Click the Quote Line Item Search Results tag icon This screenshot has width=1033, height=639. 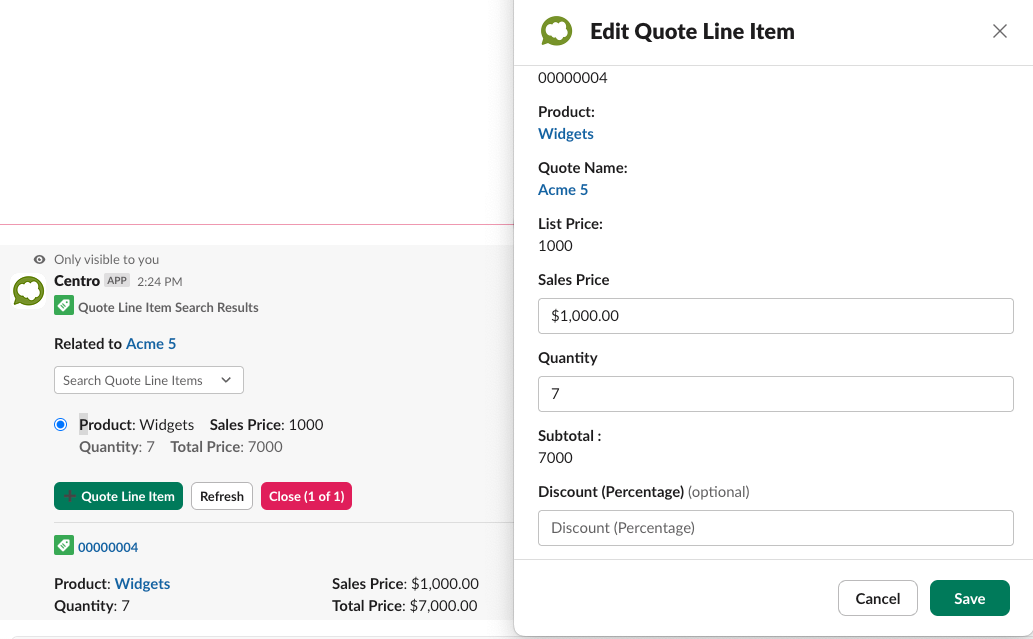pos(63,306)
